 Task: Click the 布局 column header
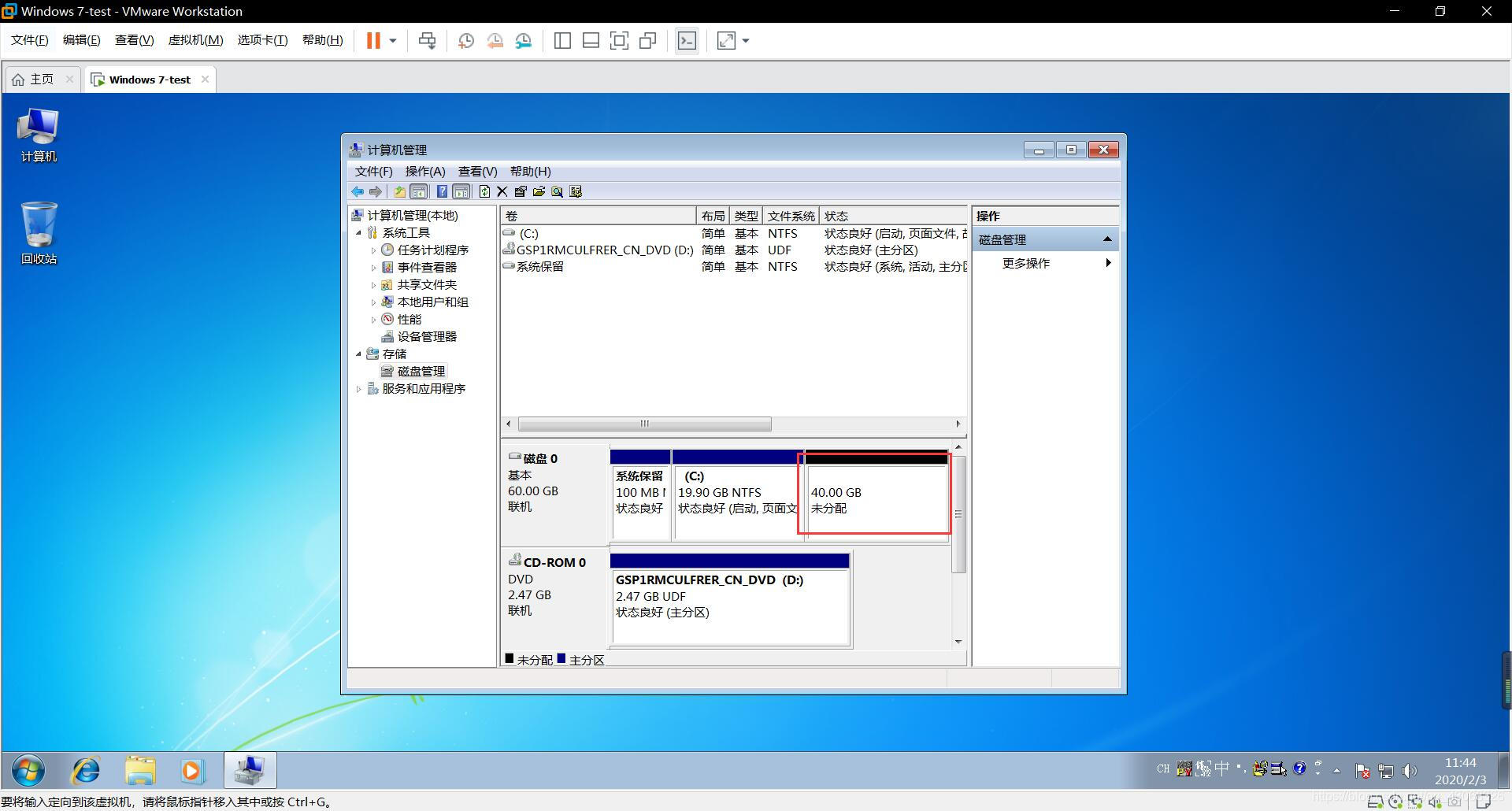(x=713, y=216)
